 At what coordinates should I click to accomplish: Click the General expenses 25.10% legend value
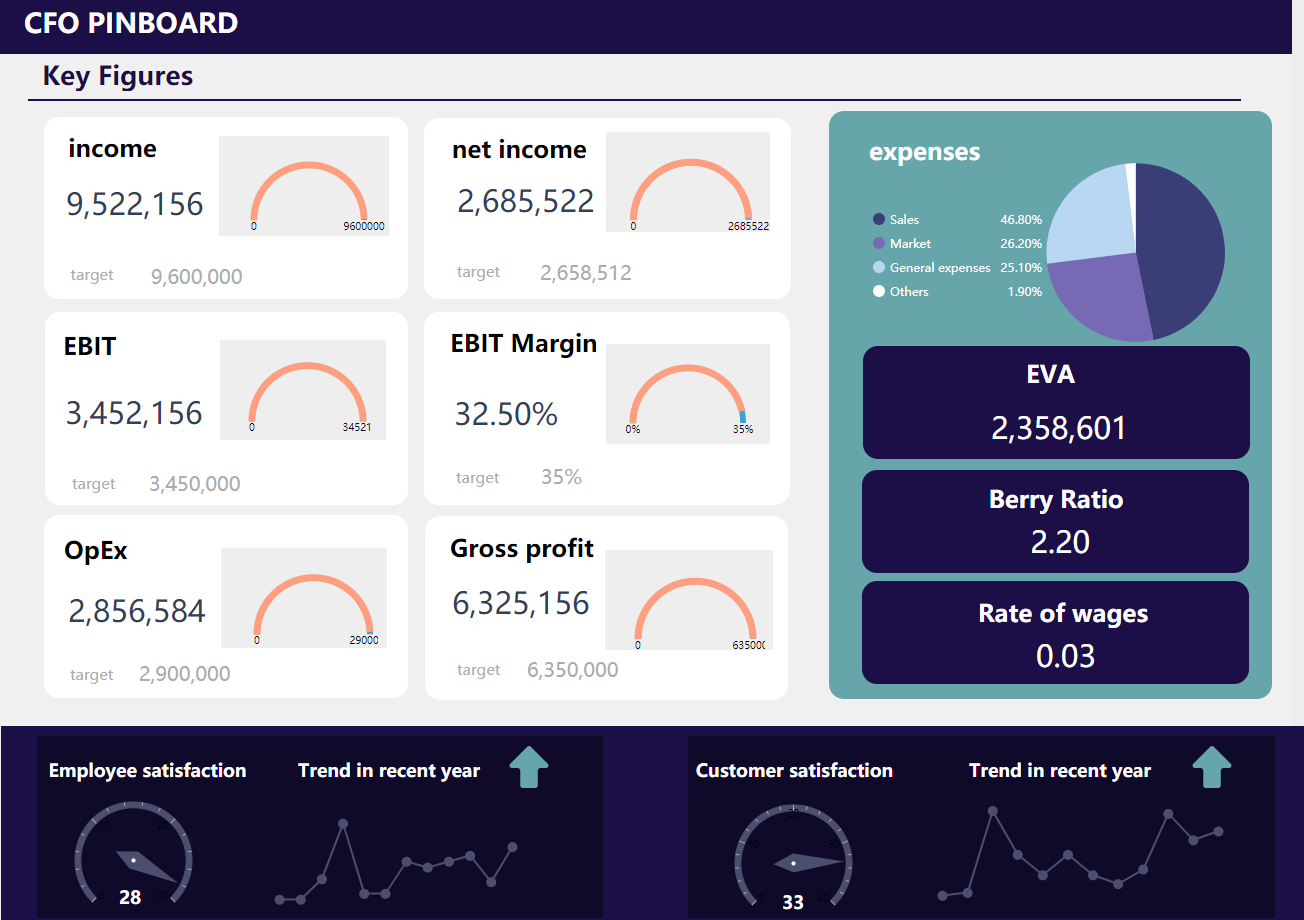pos(1021,267)
